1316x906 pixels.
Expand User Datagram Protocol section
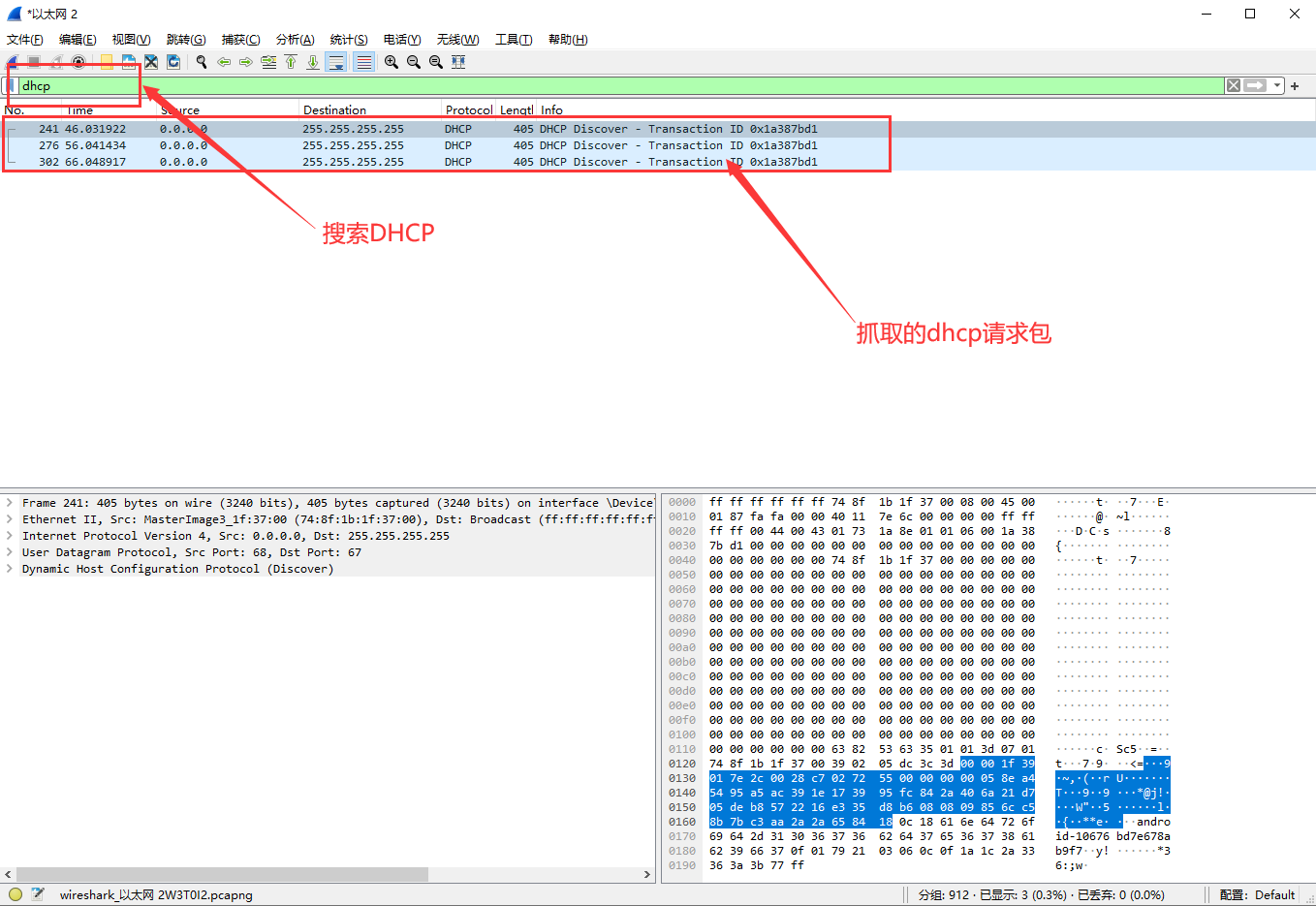pyautogui.click(x=10, y=552)
